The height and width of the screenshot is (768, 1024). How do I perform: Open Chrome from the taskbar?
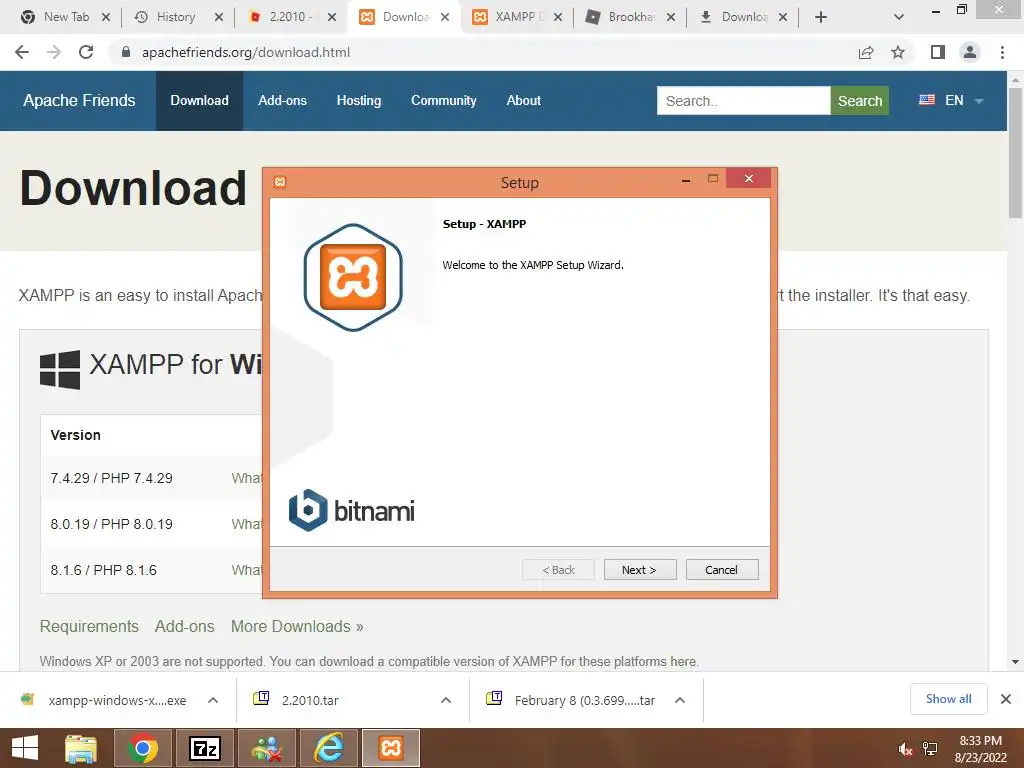click(x=142, y=748)
